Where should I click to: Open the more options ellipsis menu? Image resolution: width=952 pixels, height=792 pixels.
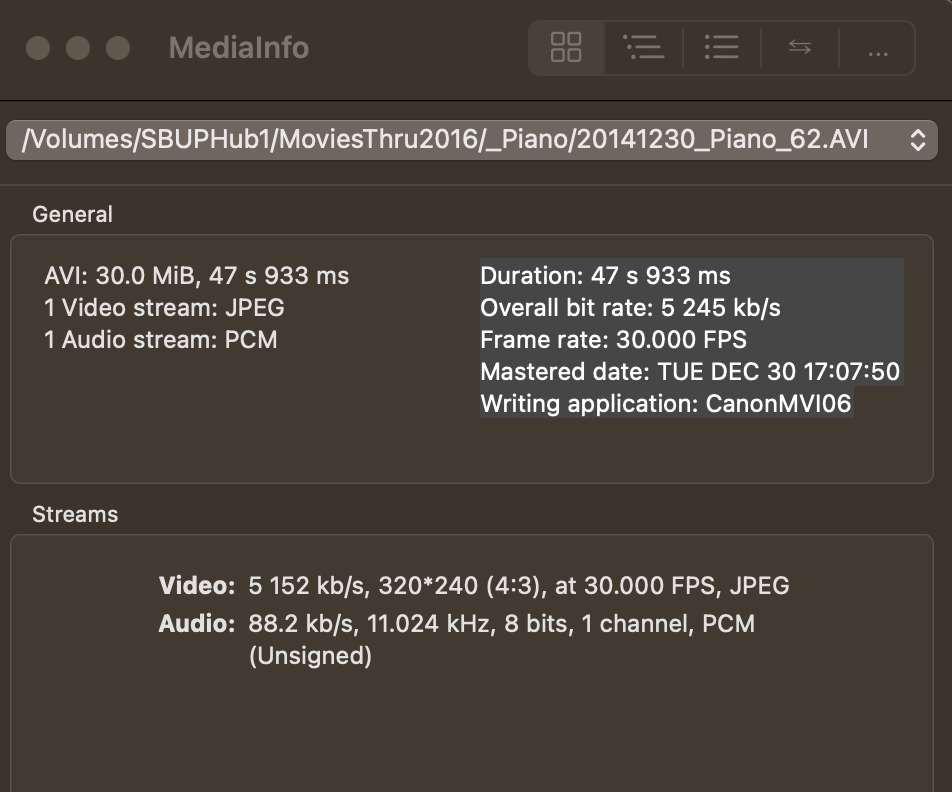[x=876, y=47]
